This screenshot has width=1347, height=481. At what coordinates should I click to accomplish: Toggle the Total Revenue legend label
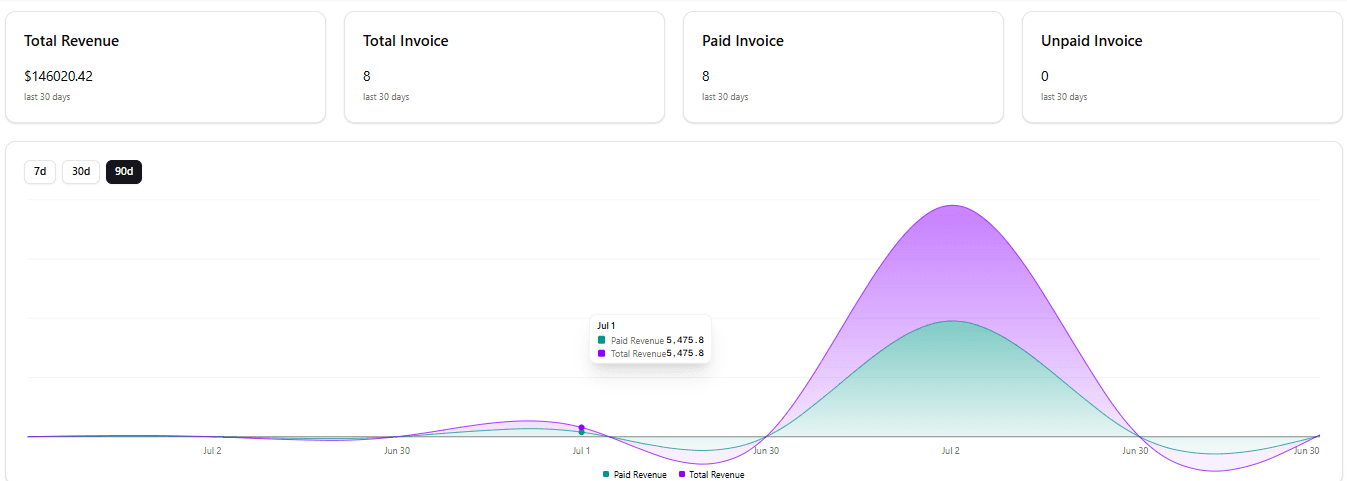[716, 475]
